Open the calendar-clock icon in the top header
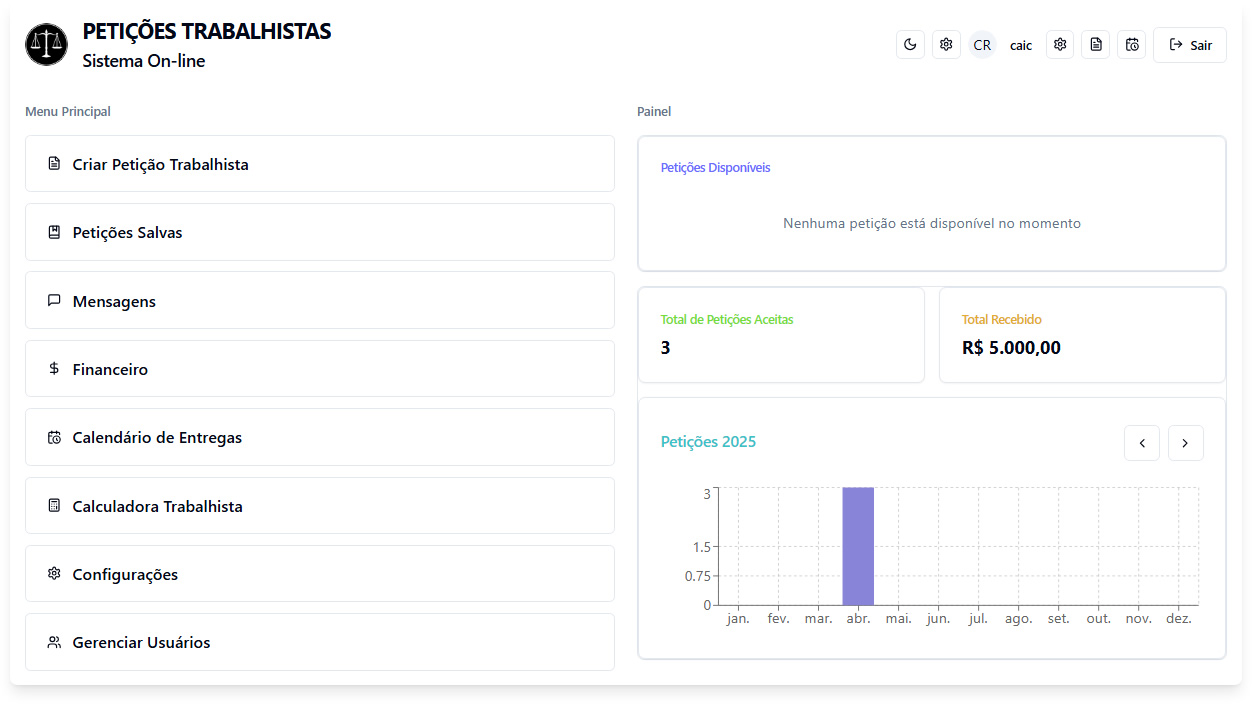This screenshot has height=704, width=1252. (x=1132, y=45)
